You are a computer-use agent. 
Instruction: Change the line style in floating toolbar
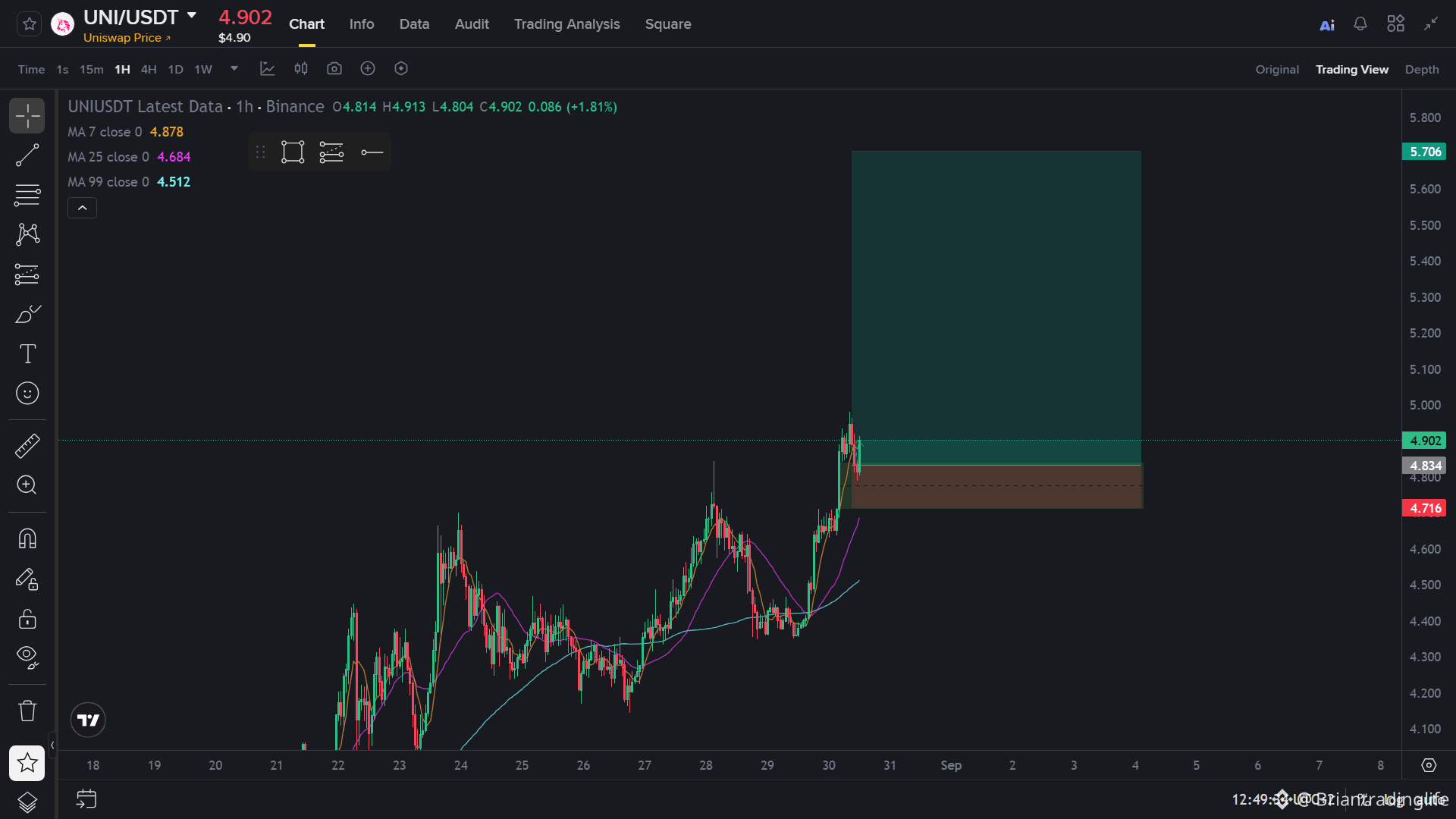372,152
